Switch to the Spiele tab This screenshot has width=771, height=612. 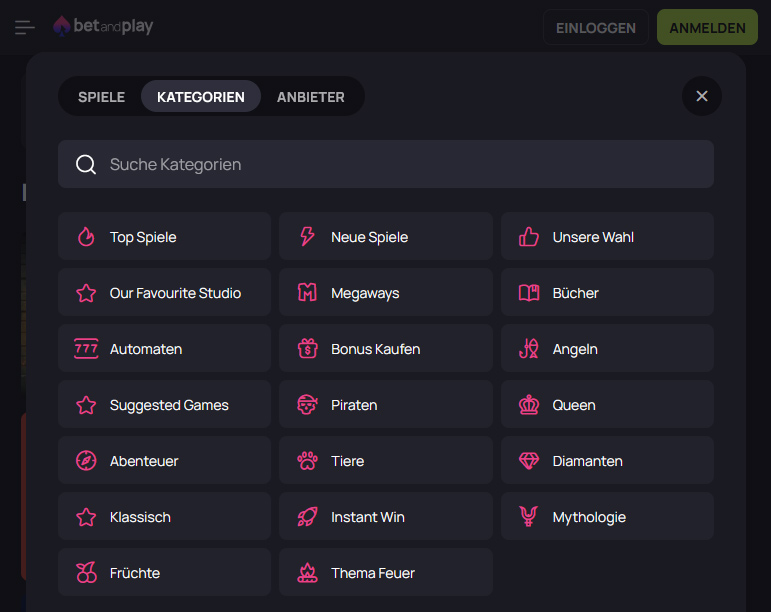[101, 97]
